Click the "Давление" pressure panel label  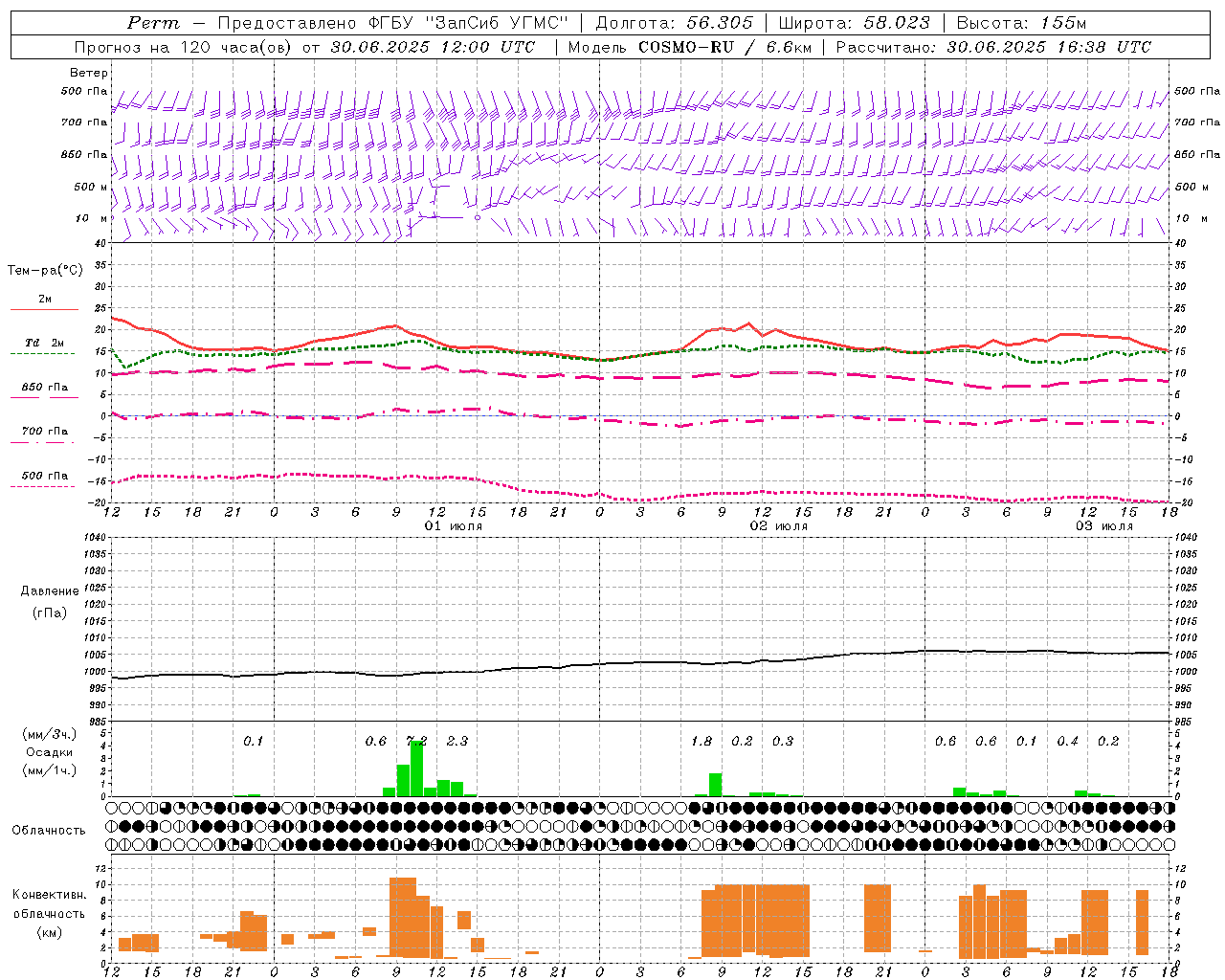click(x=50, y=591)
